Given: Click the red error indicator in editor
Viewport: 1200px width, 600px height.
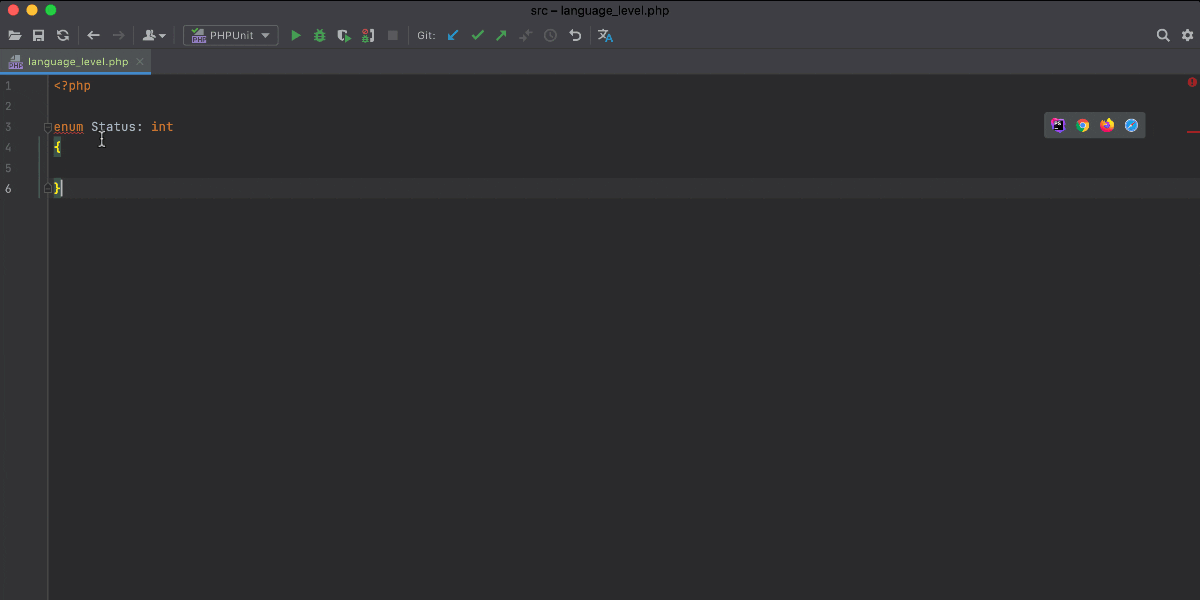Looking at the screenshot, I should [1192, 82].
